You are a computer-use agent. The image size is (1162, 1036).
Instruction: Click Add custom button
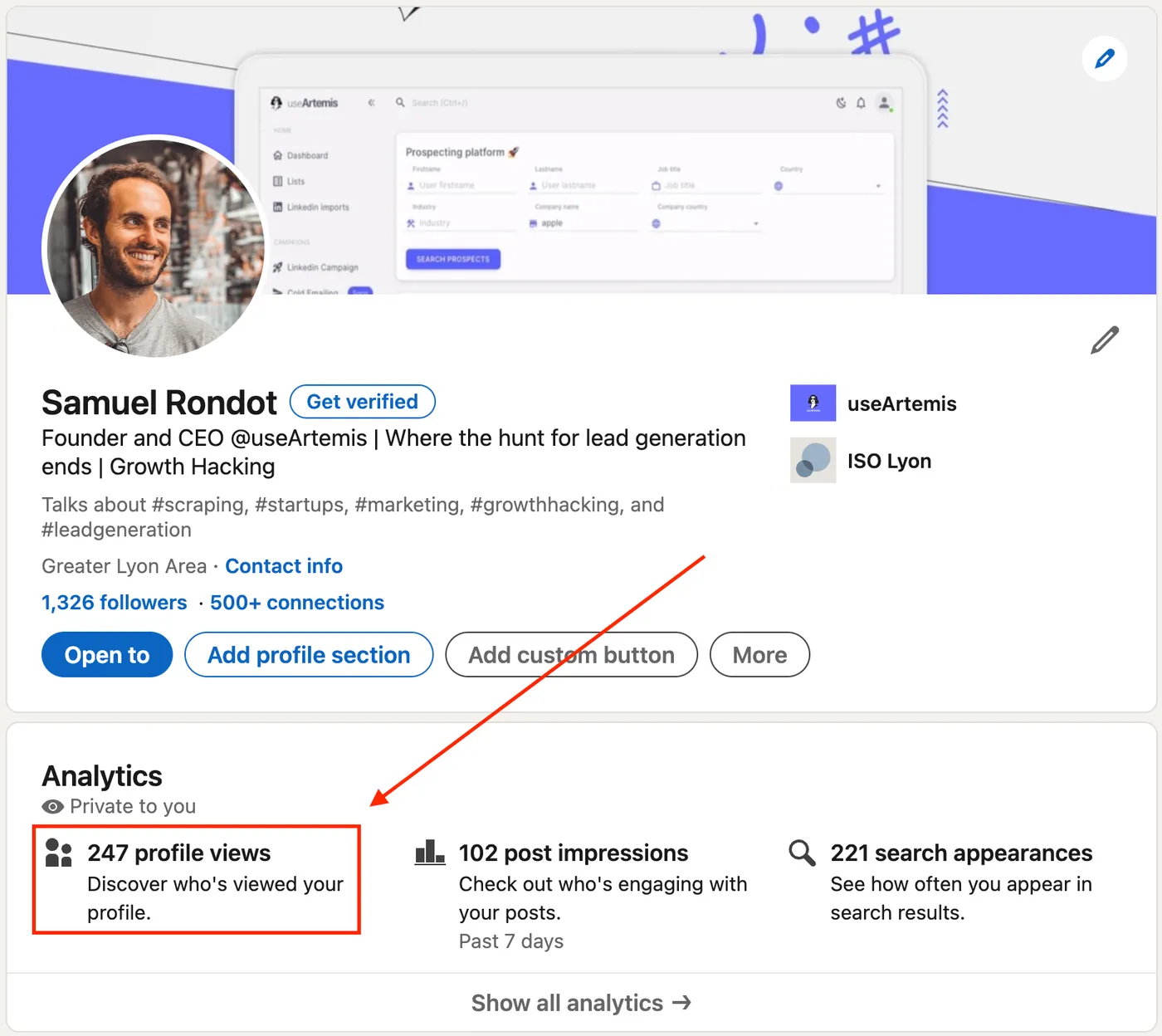[x=571, y=655]
